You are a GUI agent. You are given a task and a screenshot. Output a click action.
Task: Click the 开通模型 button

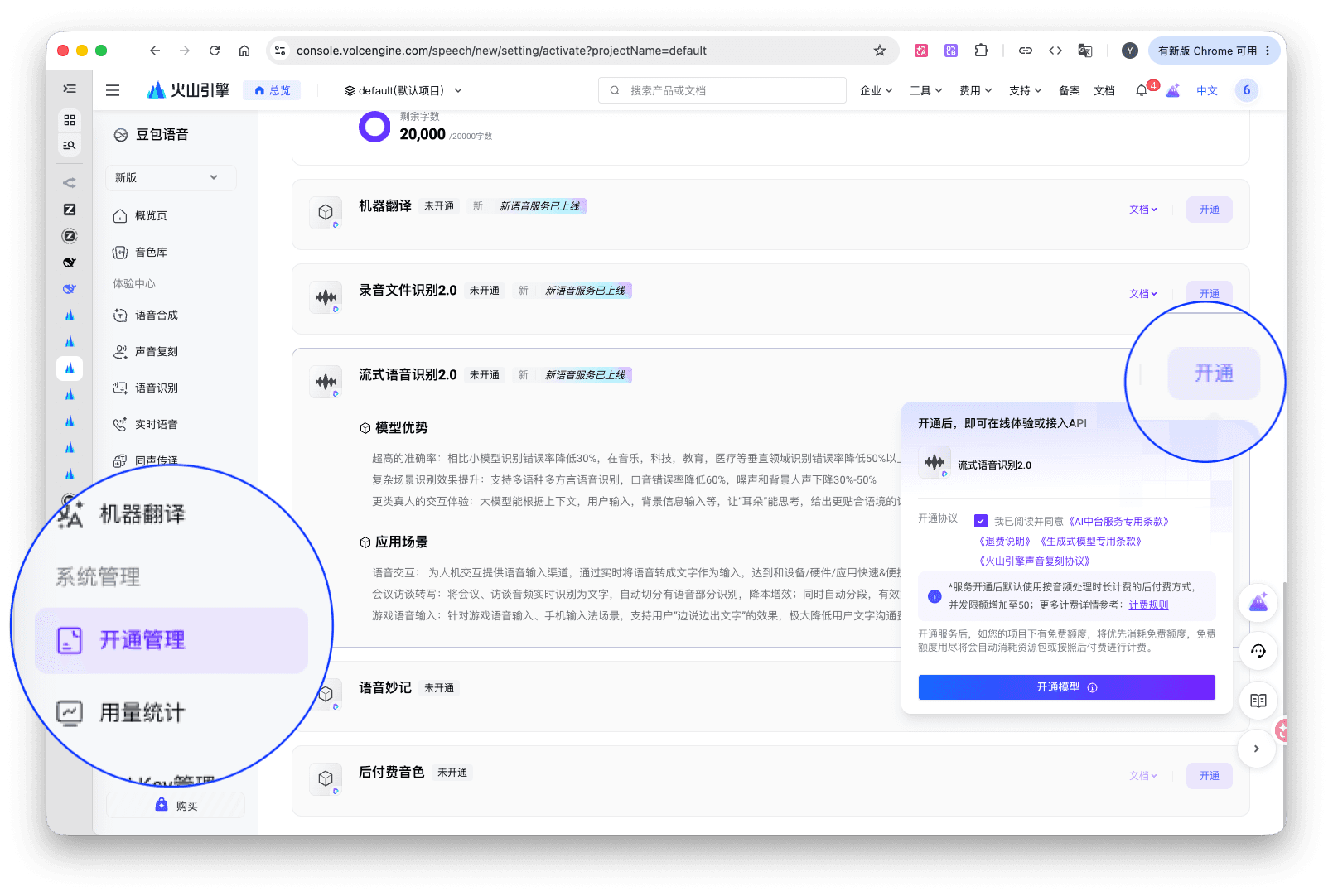(1066, 687)
